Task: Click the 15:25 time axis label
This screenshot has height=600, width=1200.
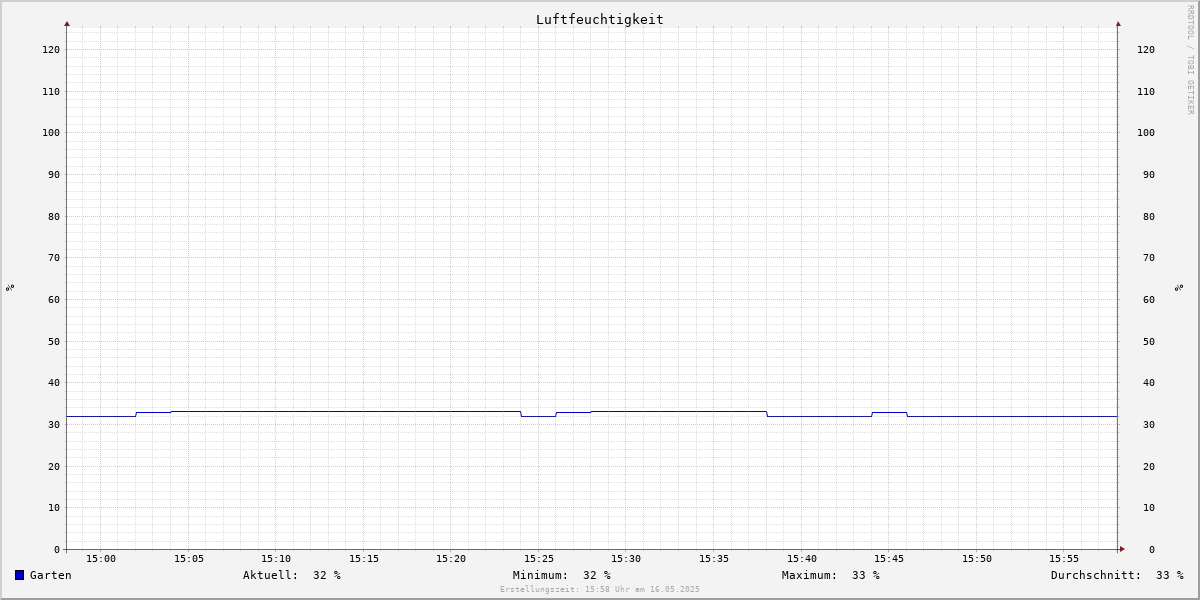Action: 539,558
